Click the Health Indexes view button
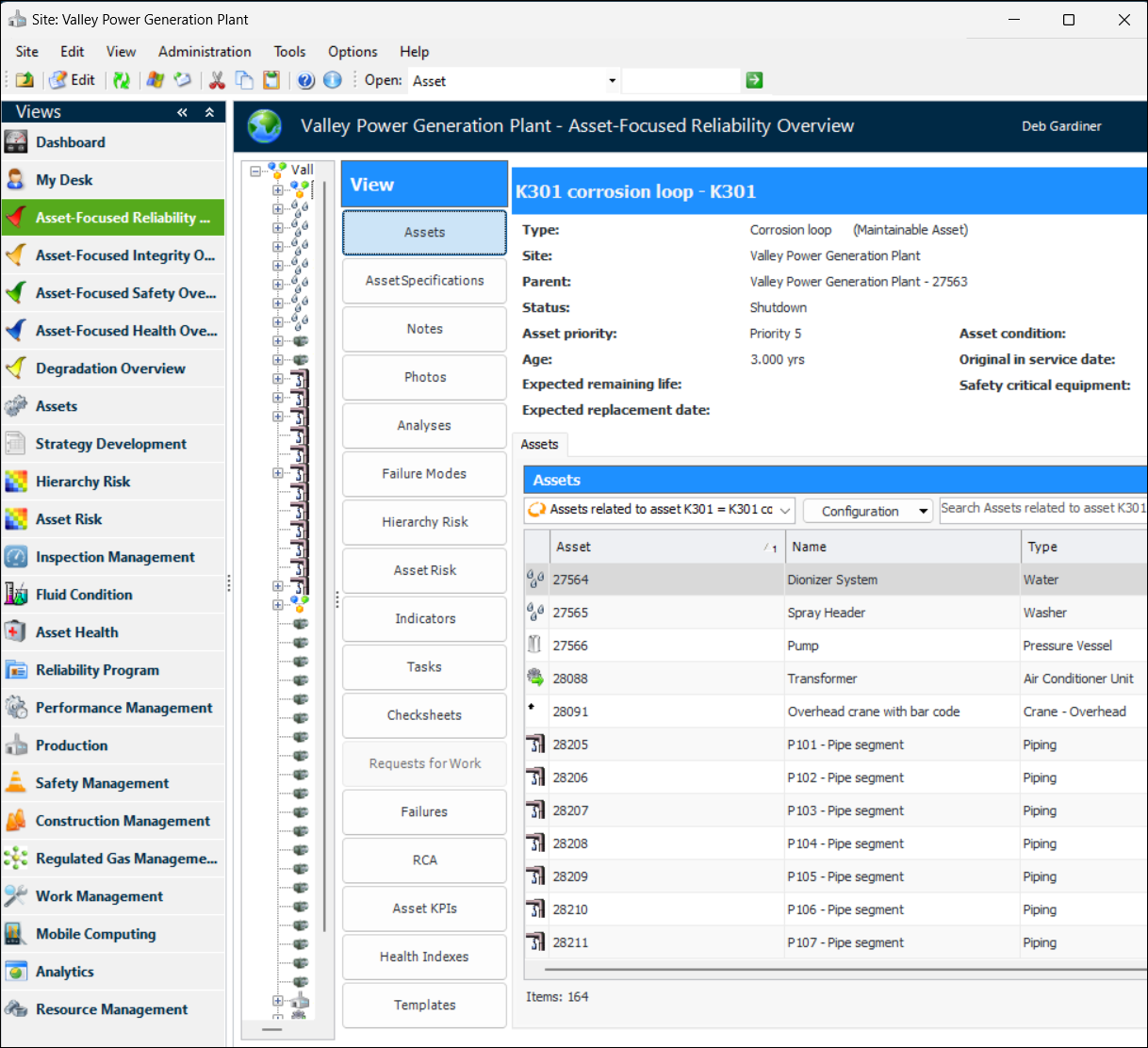Screen dimensions: 1148x1048 coord(424,957)
